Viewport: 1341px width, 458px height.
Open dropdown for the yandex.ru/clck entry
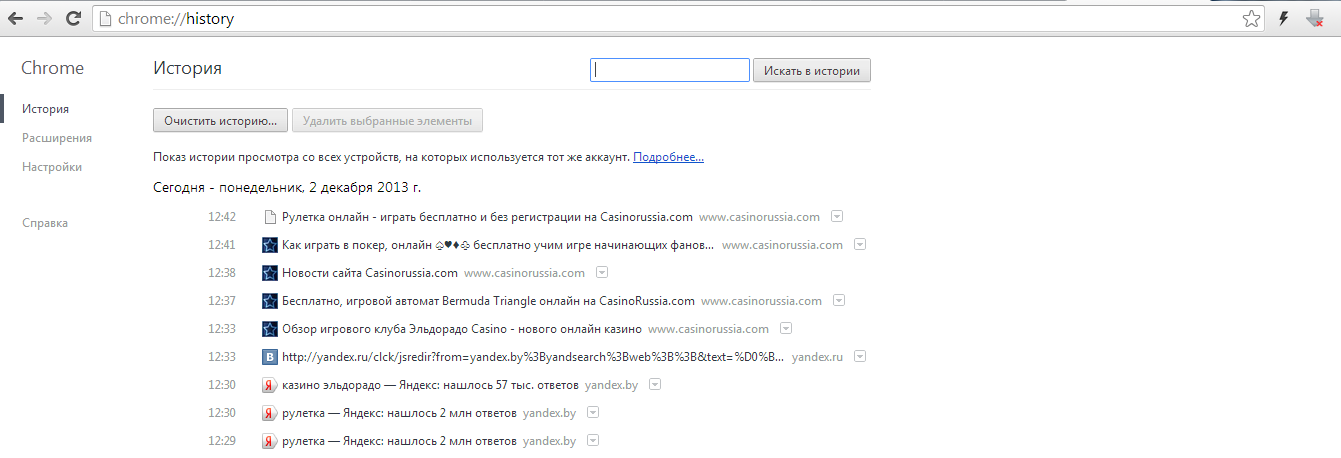coord(860,356)
